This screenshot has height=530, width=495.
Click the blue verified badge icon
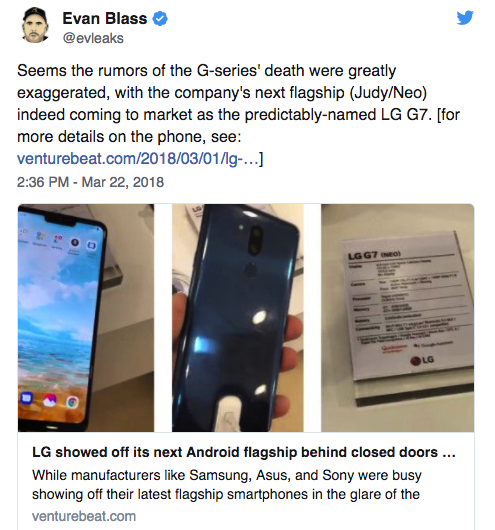(x=160, y=19)
